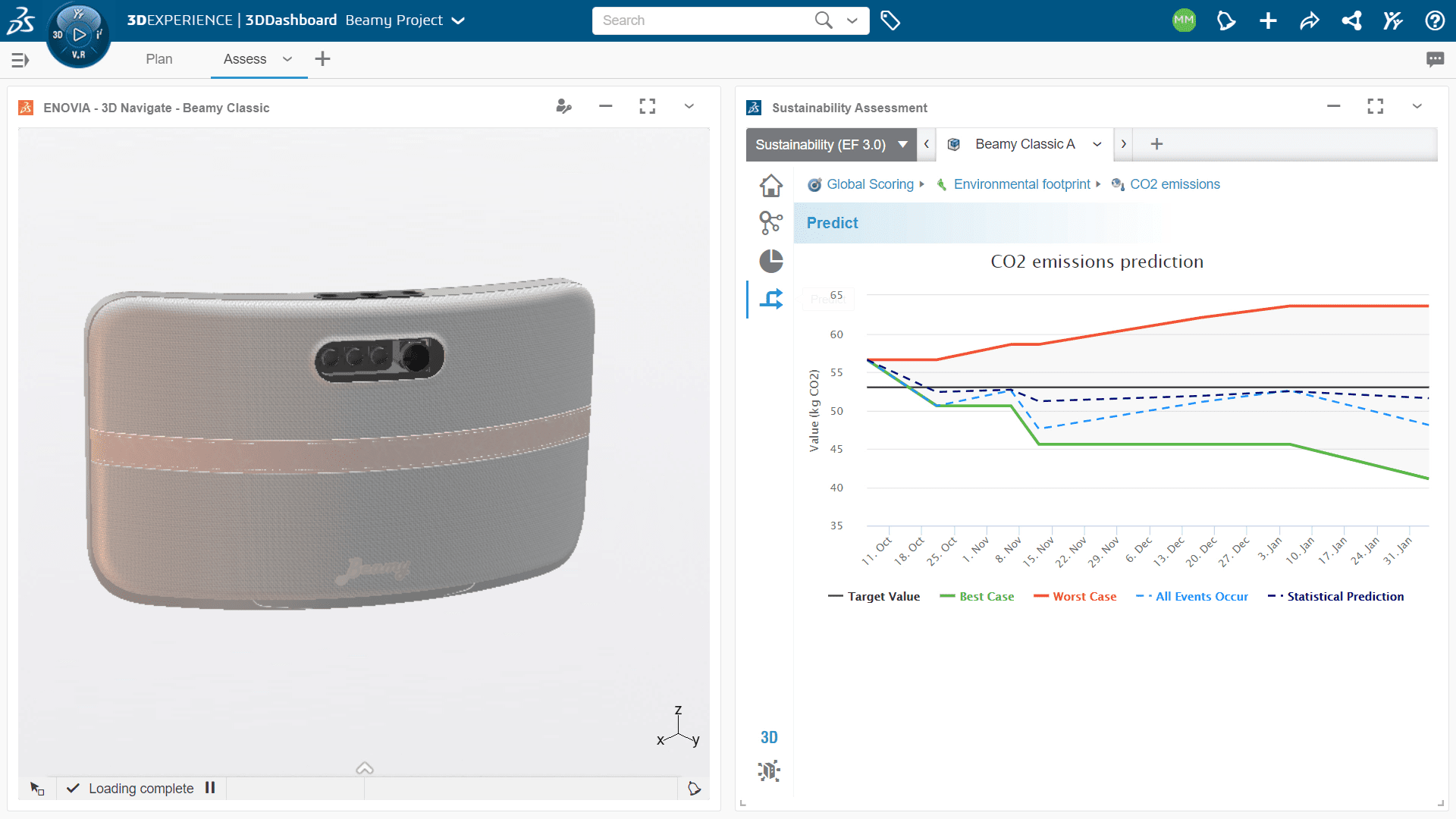Open the Global Scoring breadcrumb link
Screen dimensions: 1456x819
(x=870, y=184)
